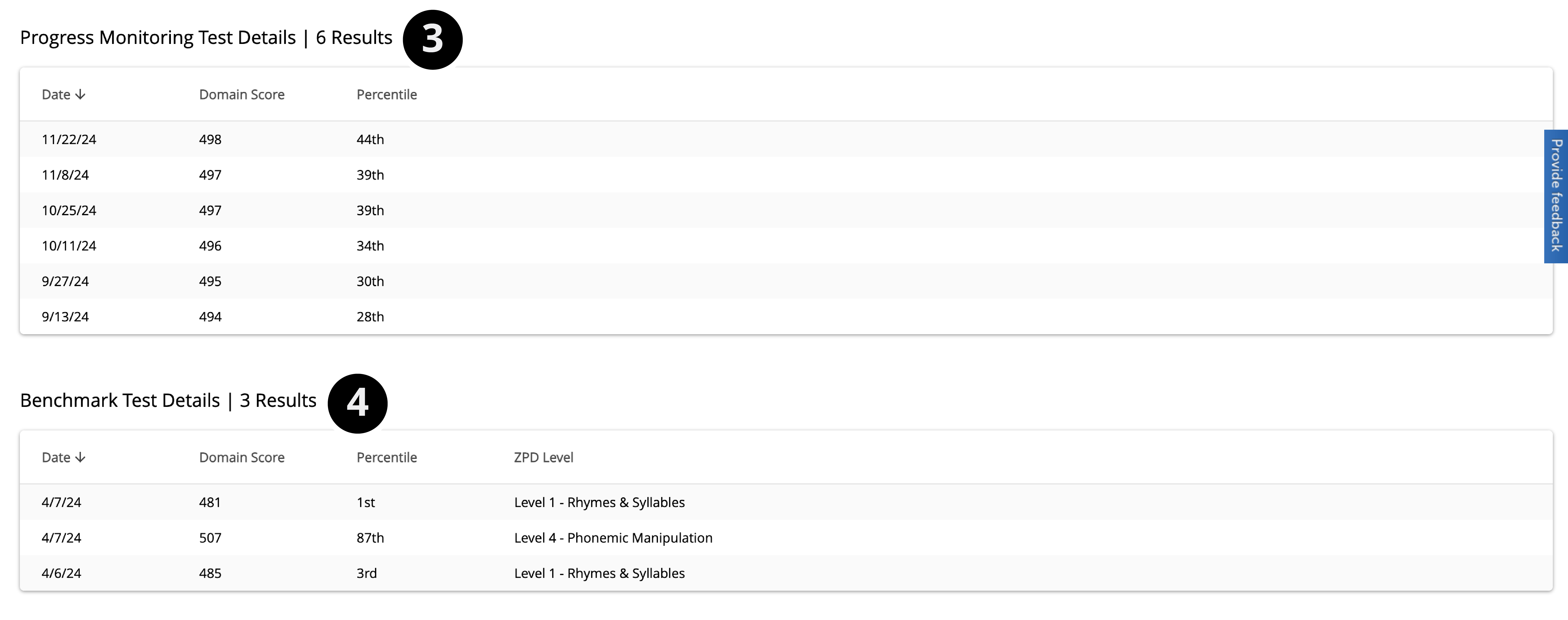Open the Provide feedback side tab
Screen dimensions: 1568x620
click(x=1556, y=196)
